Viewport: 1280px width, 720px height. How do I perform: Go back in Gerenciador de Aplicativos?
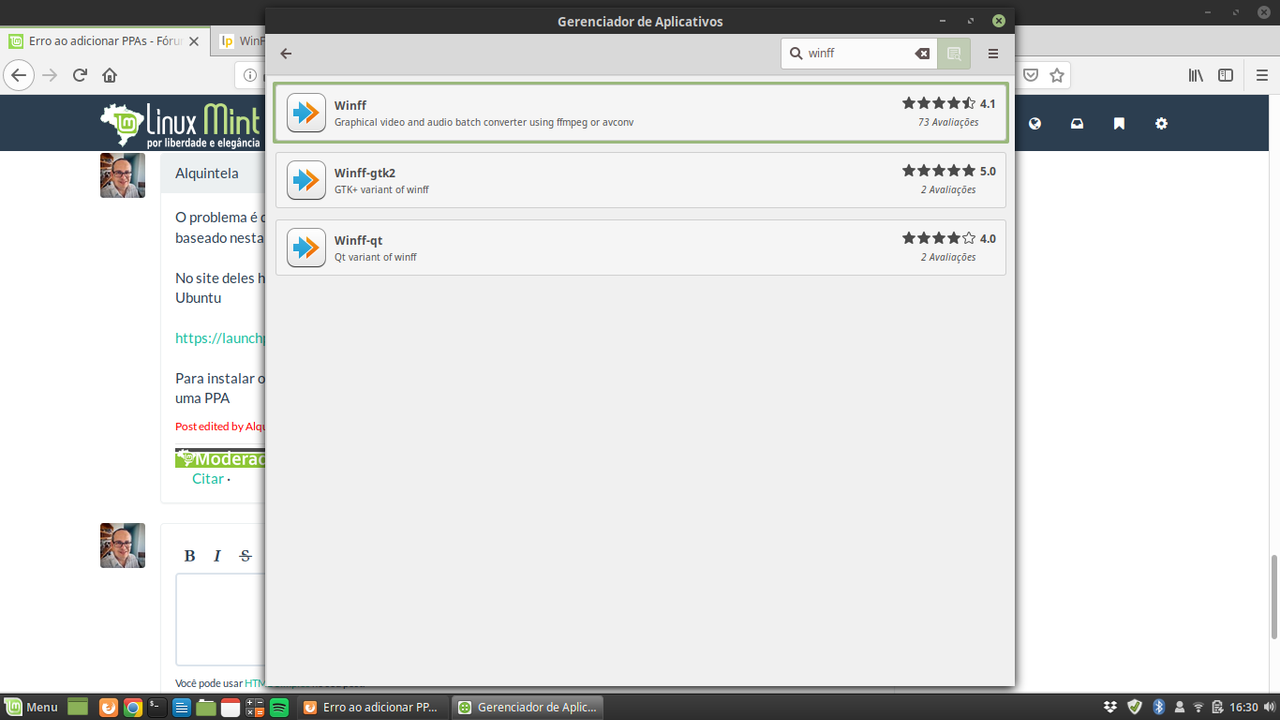286,54
